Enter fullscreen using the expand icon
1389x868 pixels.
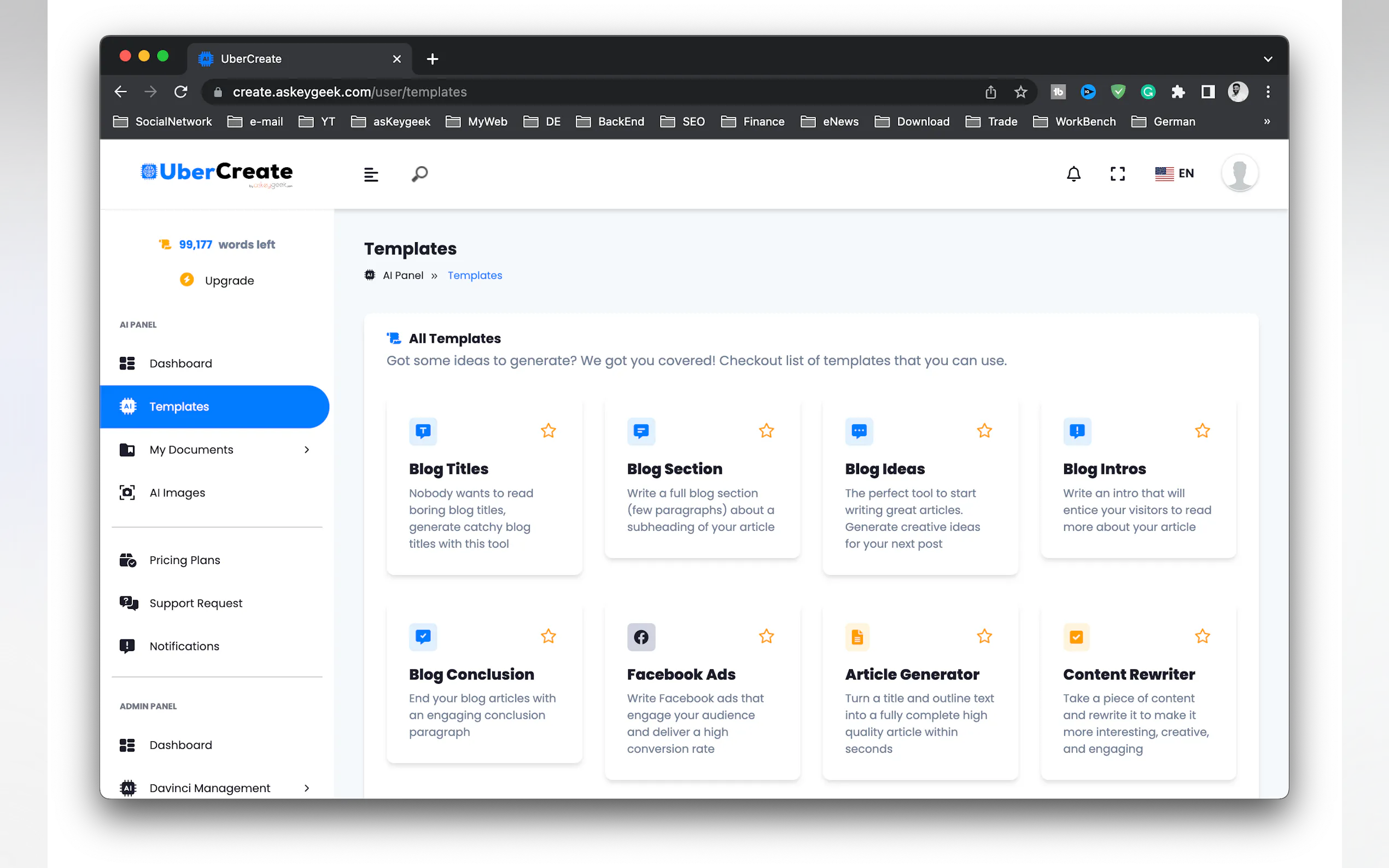pyautogui.click(x=1117, y=173)
